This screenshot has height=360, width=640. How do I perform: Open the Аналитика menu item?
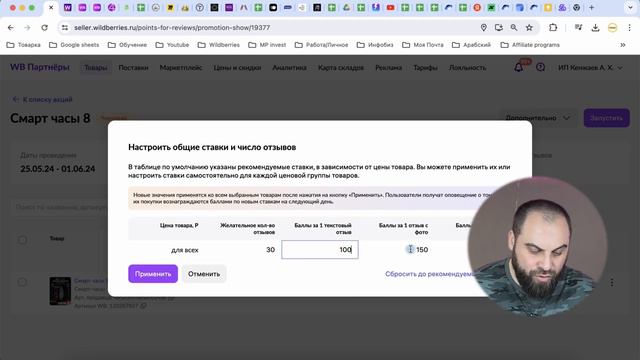click(289, 68)
